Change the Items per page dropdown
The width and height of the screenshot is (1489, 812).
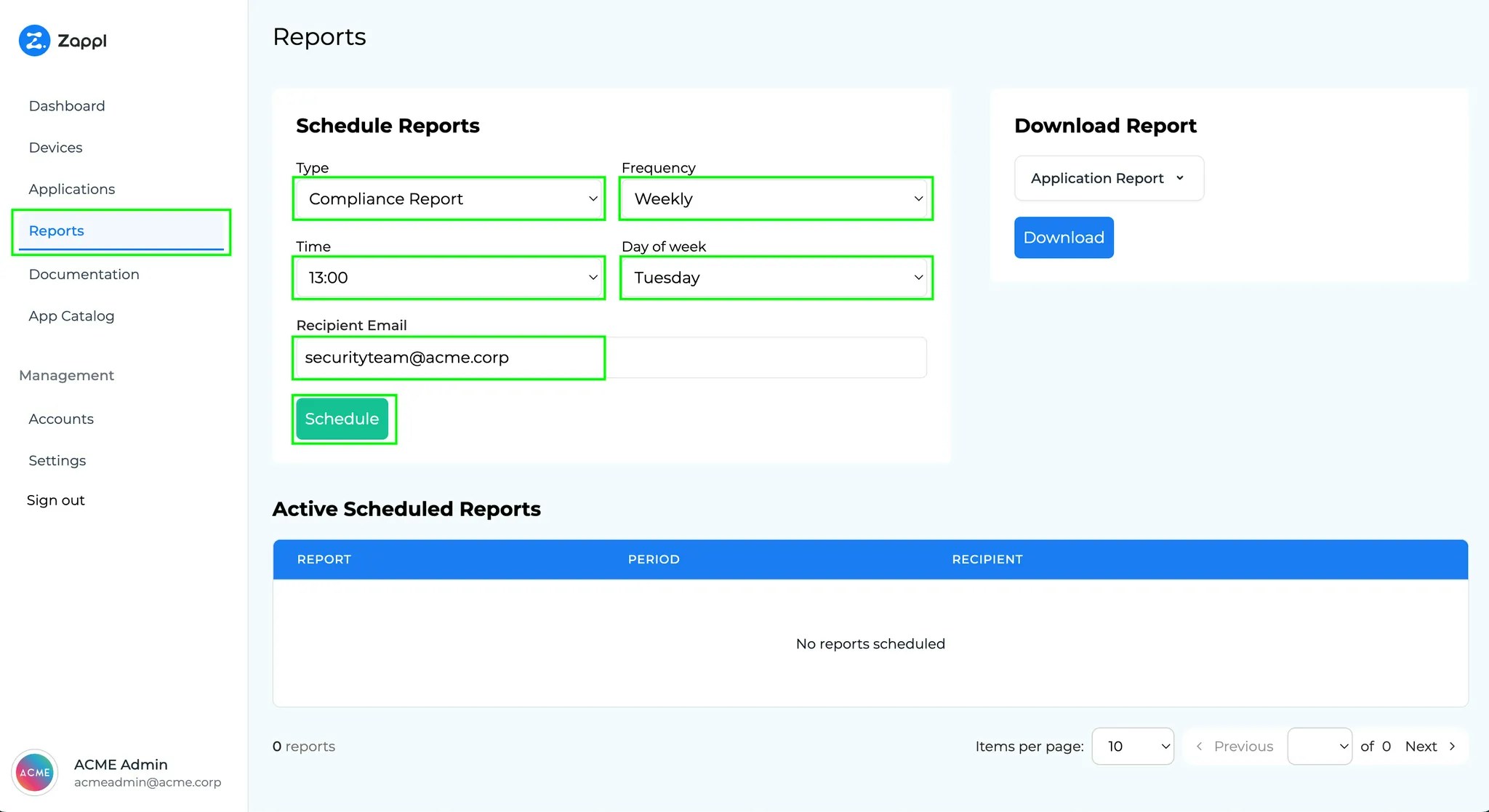1133,747
